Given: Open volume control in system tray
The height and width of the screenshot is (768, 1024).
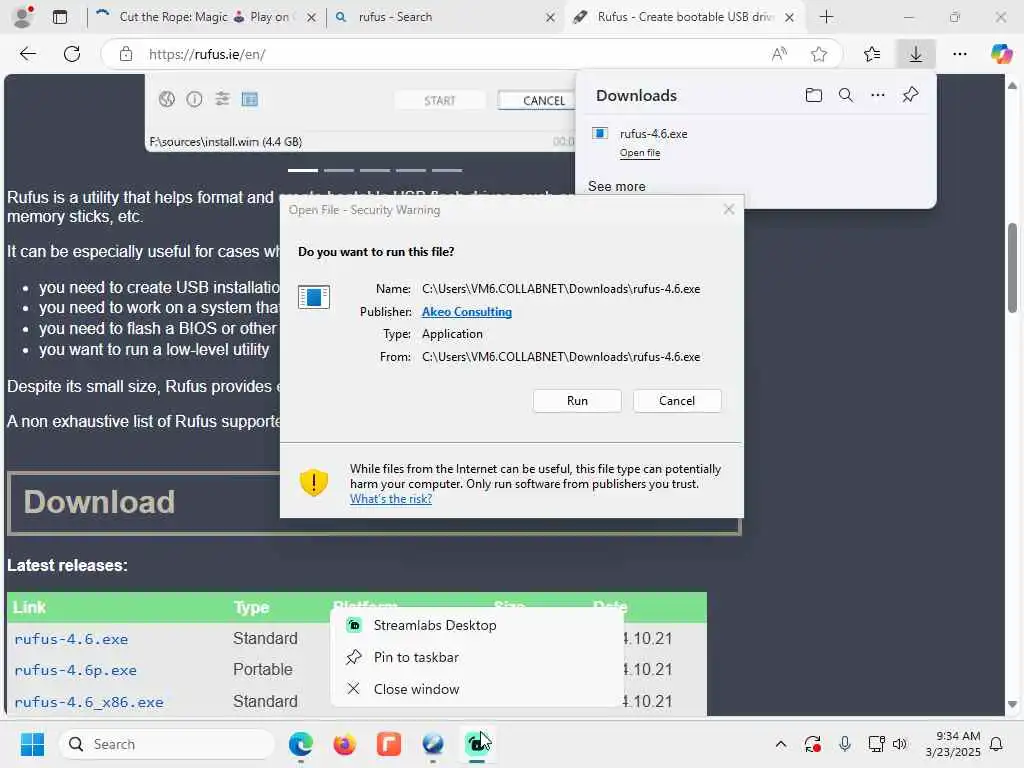Looking at the screenshot, I should (899, 744).
